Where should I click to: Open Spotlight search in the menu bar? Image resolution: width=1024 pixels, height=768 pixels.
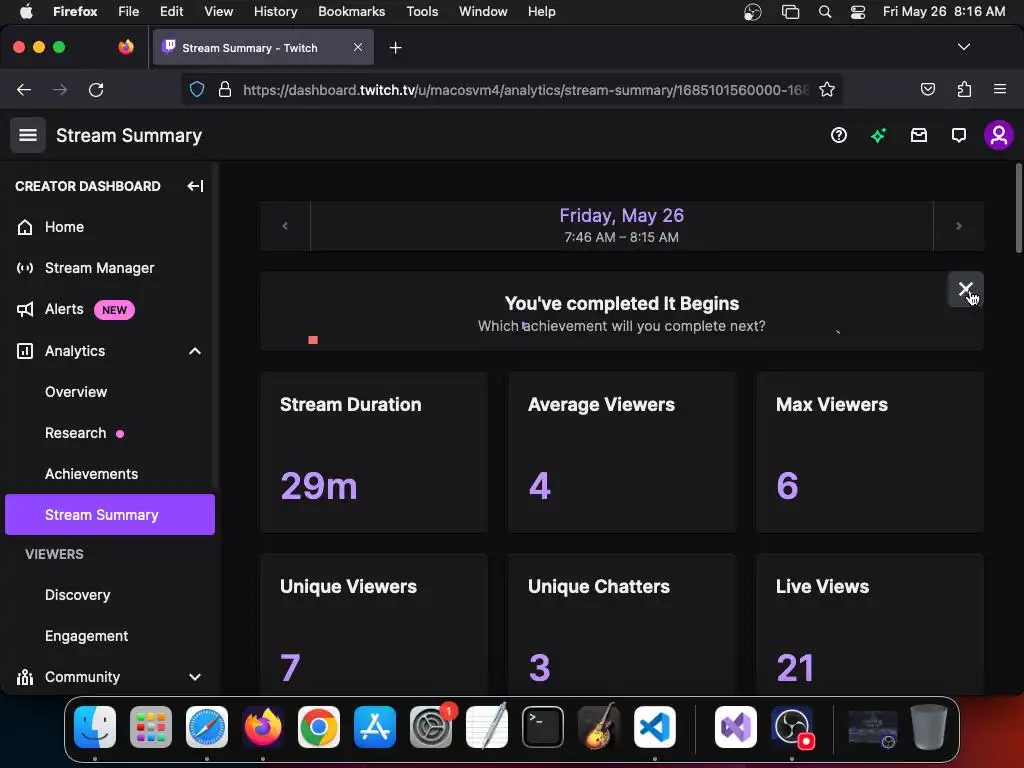tap(825, 12)
